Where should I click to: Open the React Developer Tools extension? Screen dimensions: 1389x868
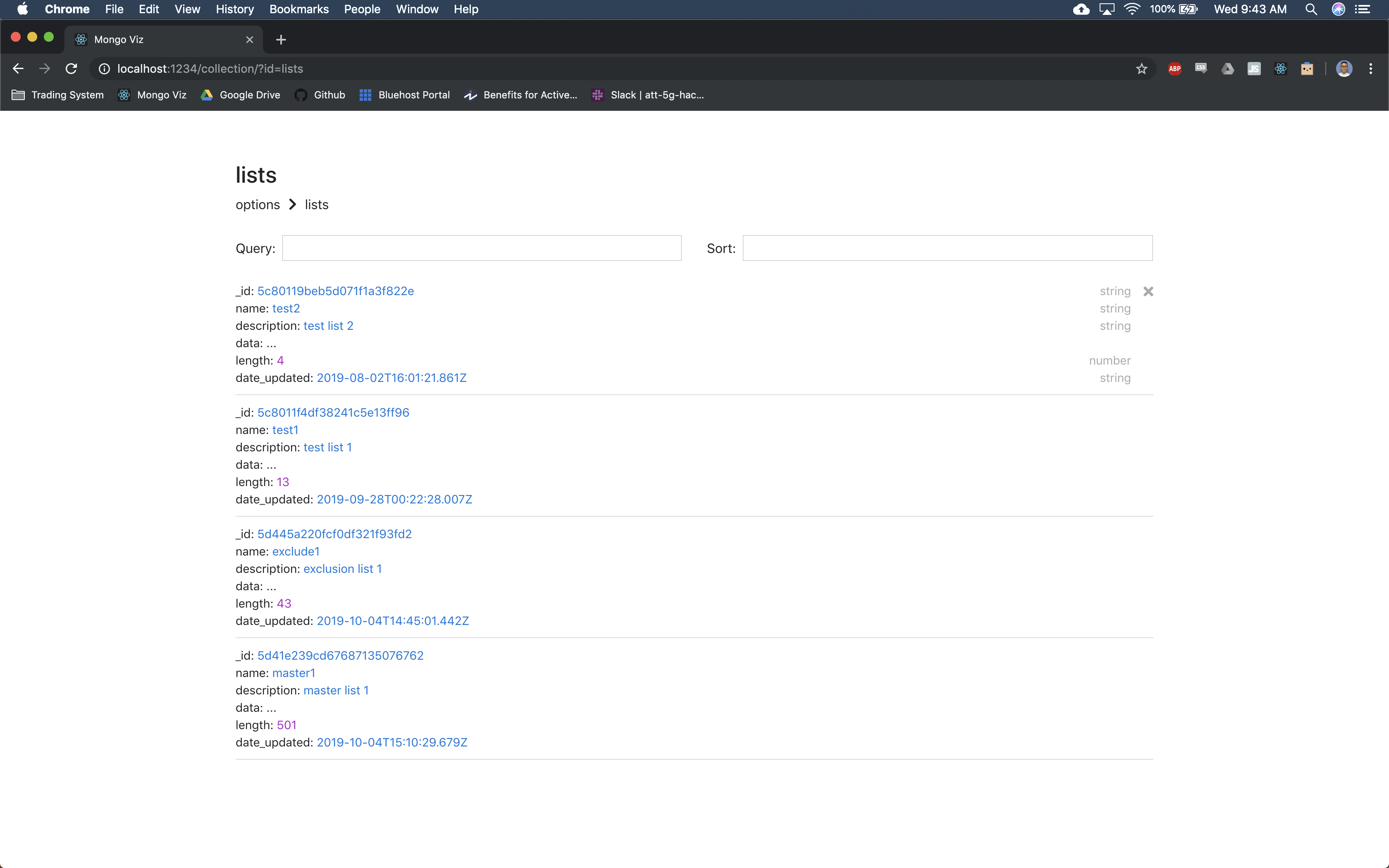(1281, 69)
